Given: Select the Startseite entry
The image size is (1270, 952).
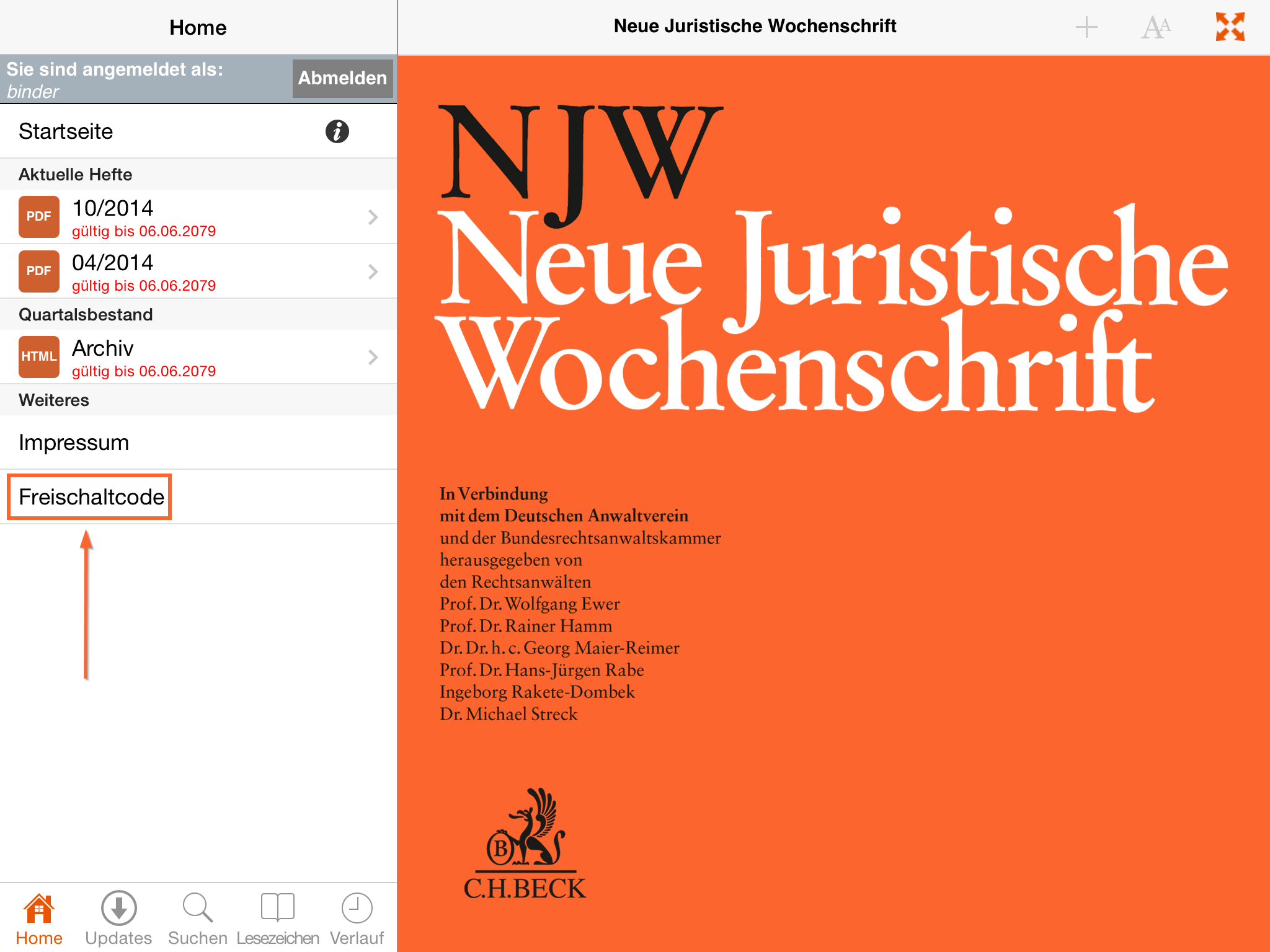Looking at the screenshot, I should point(198,131).
